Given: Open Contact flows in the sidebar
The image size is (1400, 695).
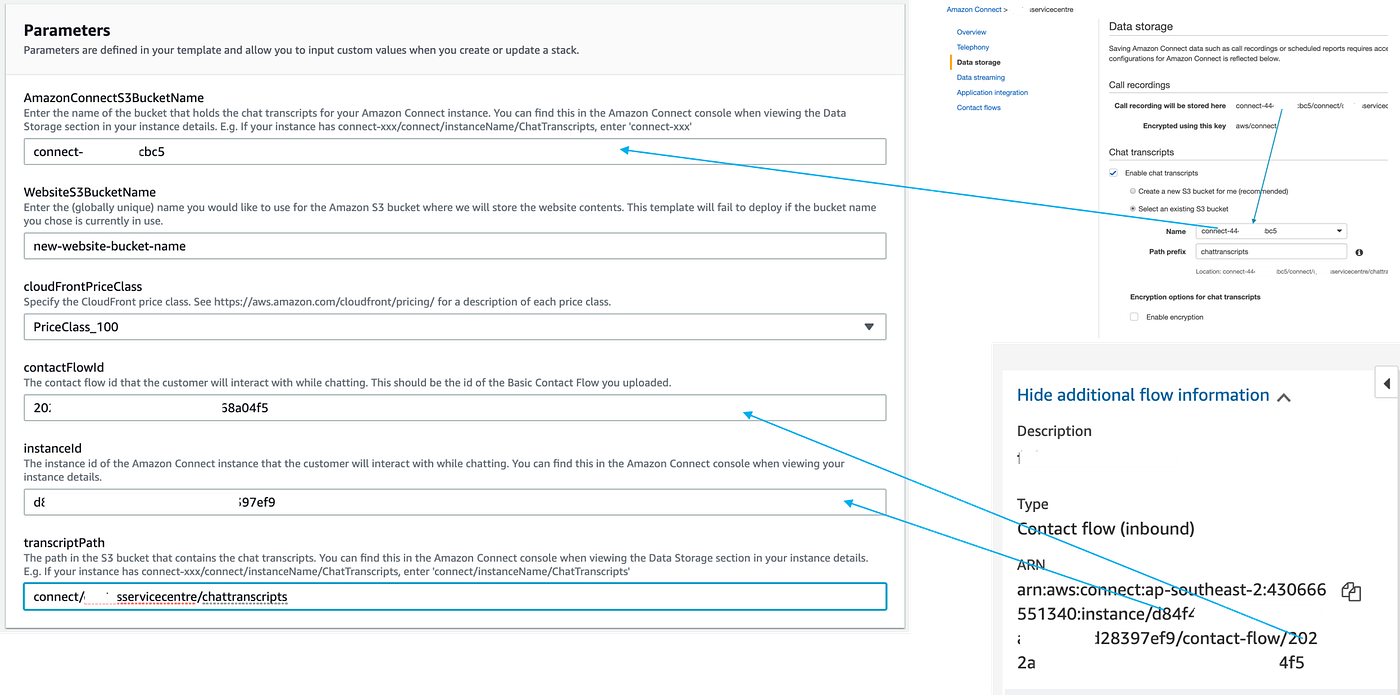Looking at the screenshot, I should tap(978, 107).
